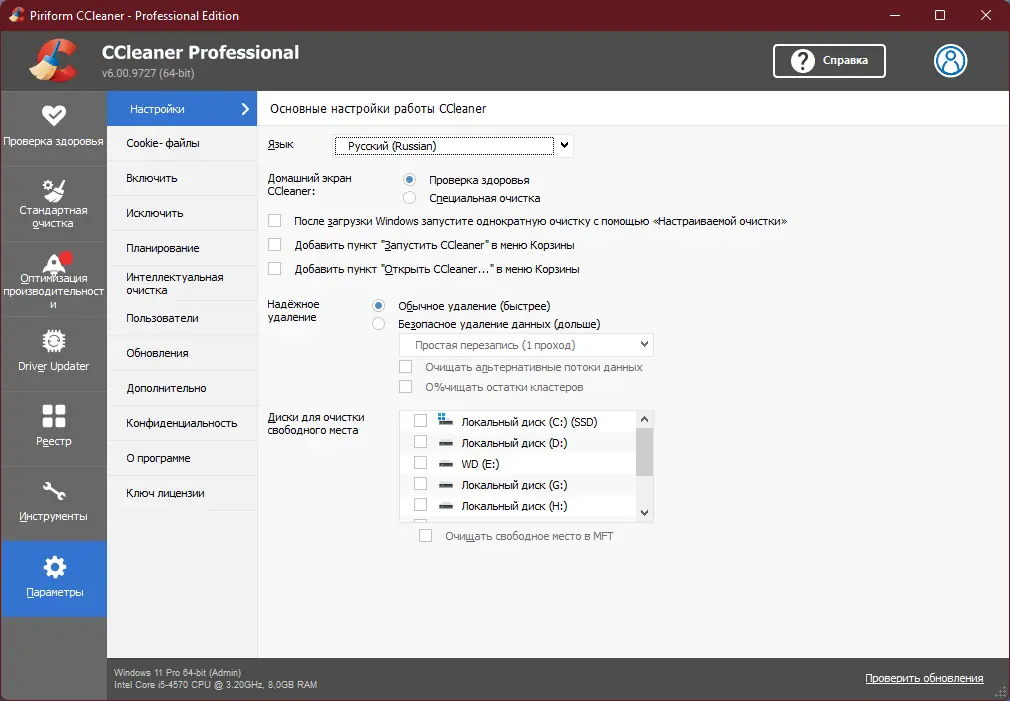Open the Driver Updater gear icon

pyautogui.click(x=53, y=341)
